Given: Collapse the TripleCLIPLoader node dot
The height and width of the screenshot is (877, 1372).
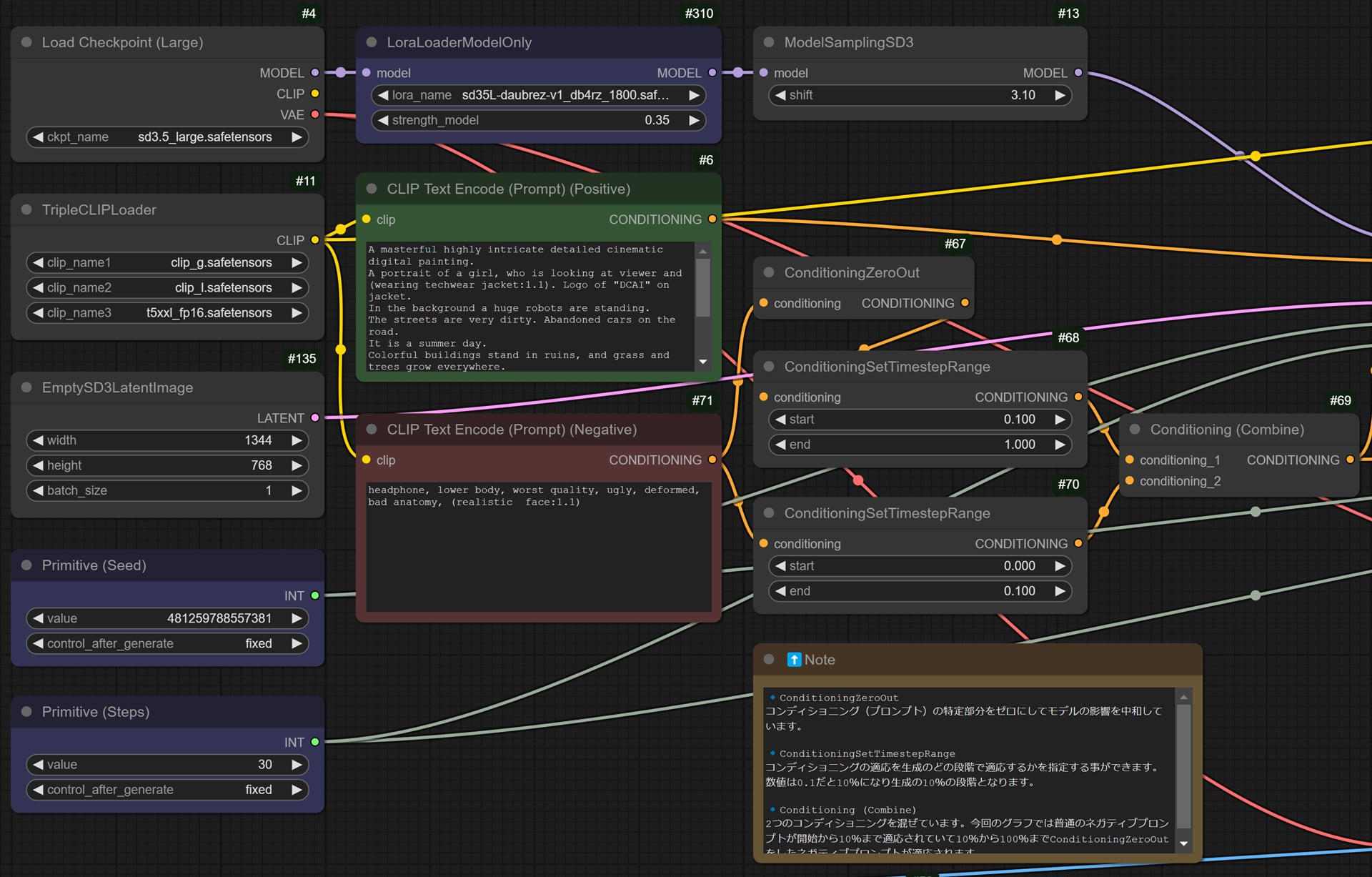Looking at the screenshot, I should pyautogui.click(x=26, y=209).
